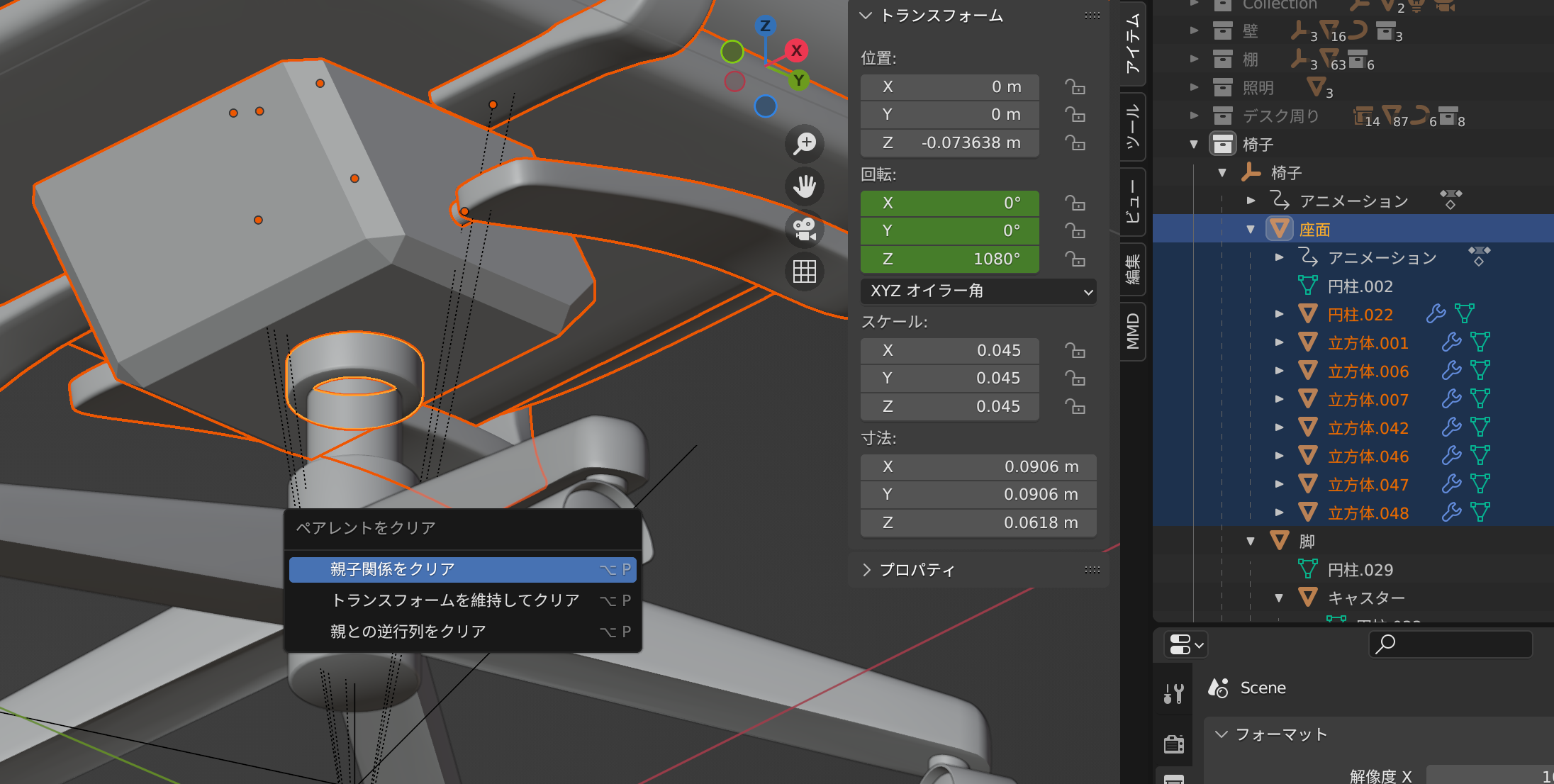
Task: Toggle lock for position X
Action: 1075,87
